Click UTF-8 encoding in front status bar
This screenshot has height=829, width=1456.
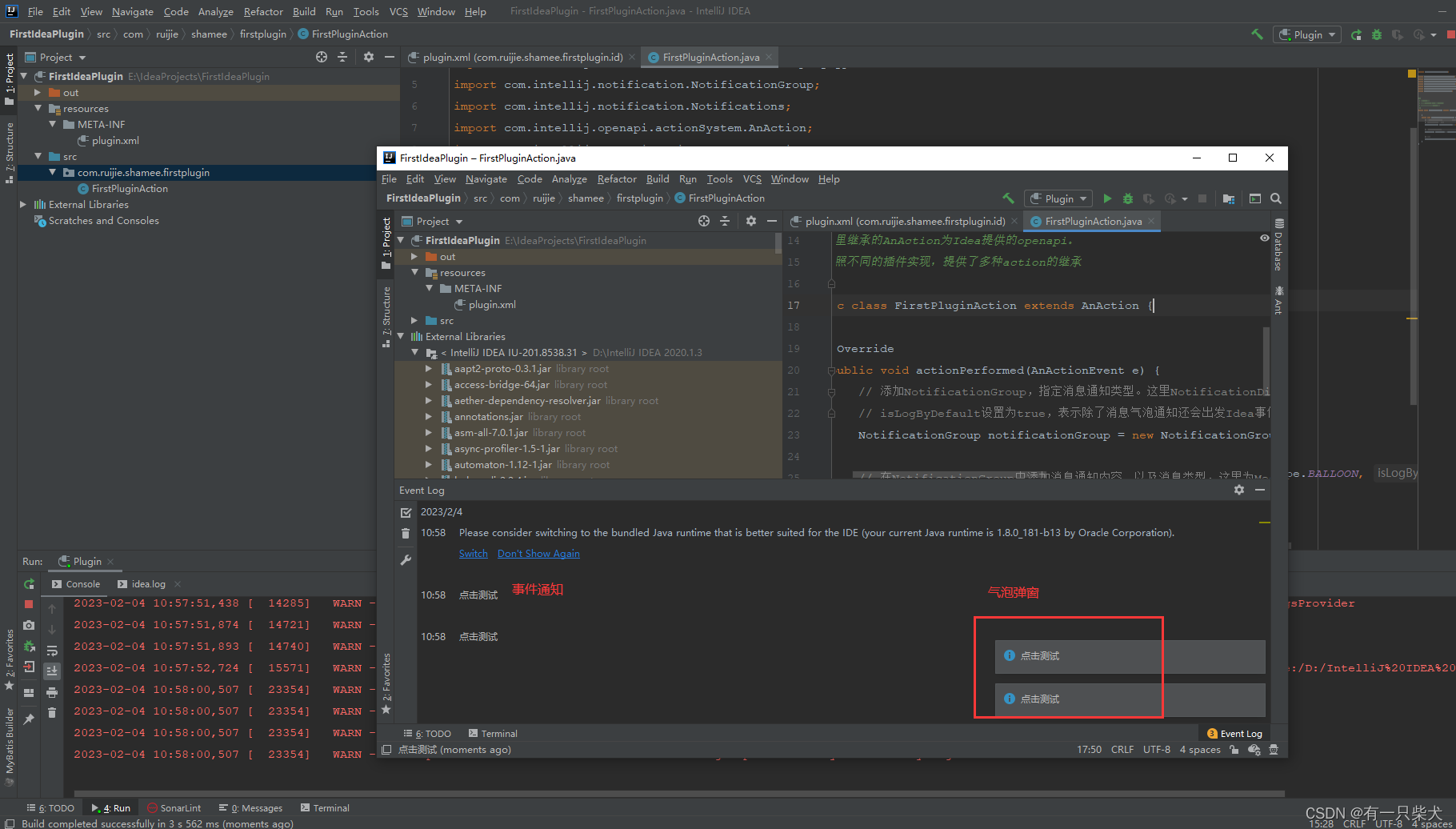1157,750
